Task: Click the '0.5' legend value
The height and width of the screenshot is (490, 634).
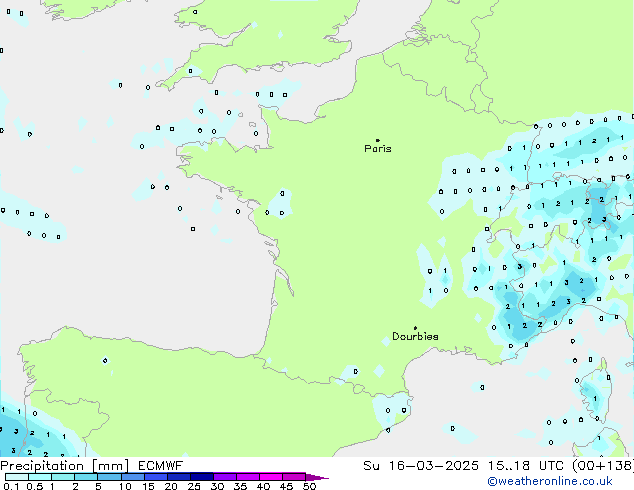Action: [35, 486]
